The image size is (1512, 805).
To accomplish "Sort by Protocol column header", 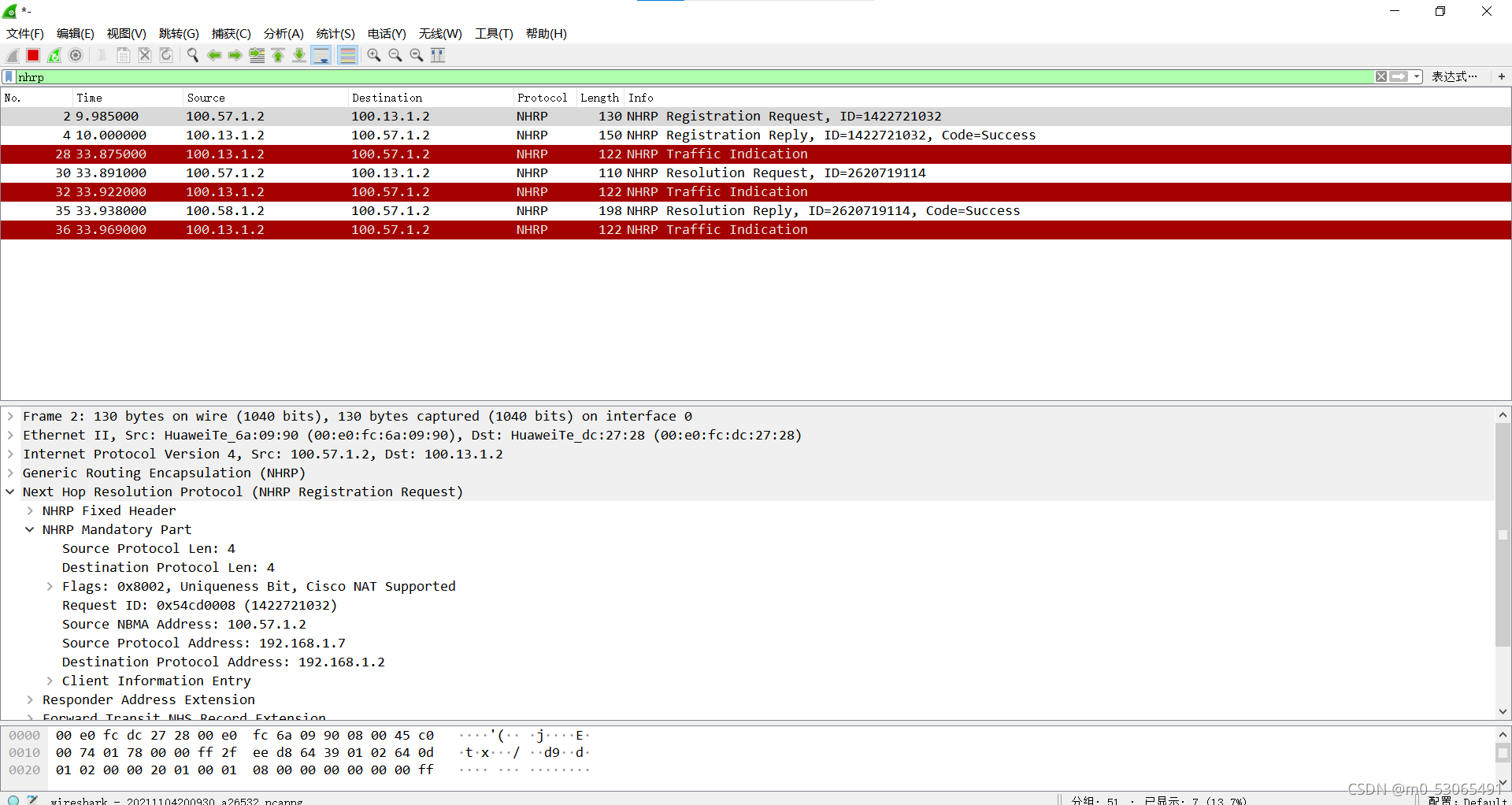I will tap(543, 98).
